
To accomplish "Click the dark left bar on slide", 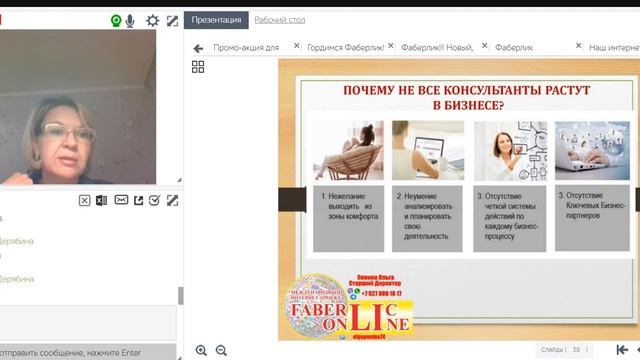I will [x=292, y=200].
